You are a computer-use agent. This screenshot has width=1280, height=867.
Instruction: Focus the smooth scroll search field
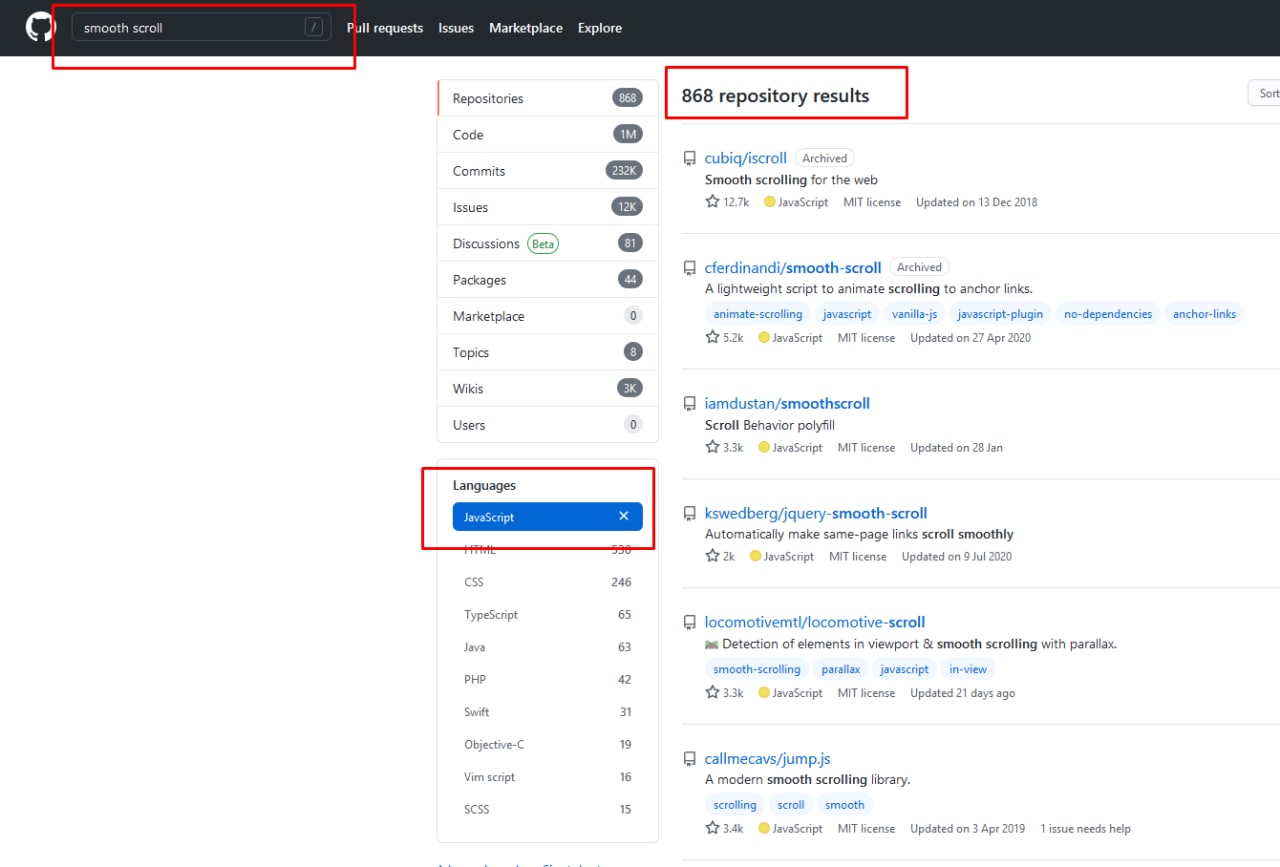tap(201, 27)
